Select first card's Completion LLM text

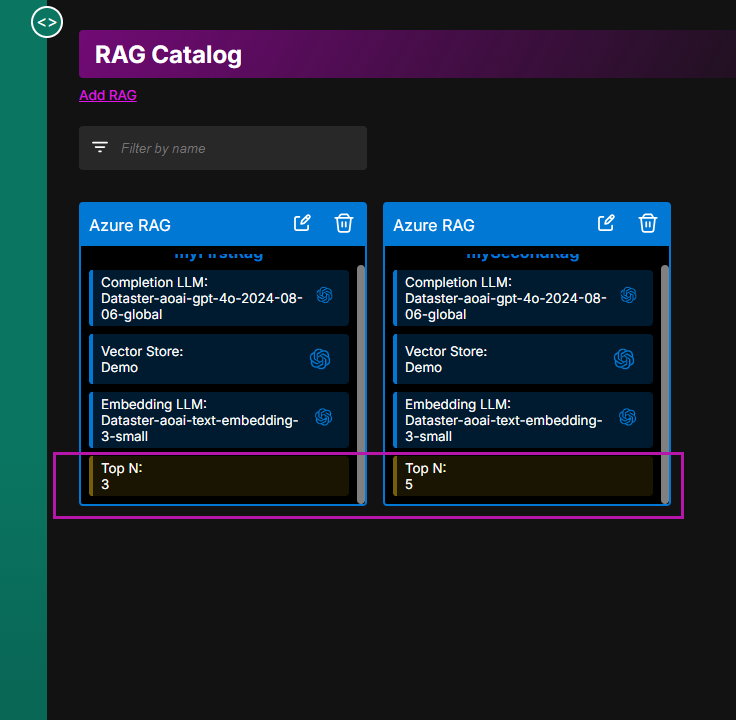[202, 299]
